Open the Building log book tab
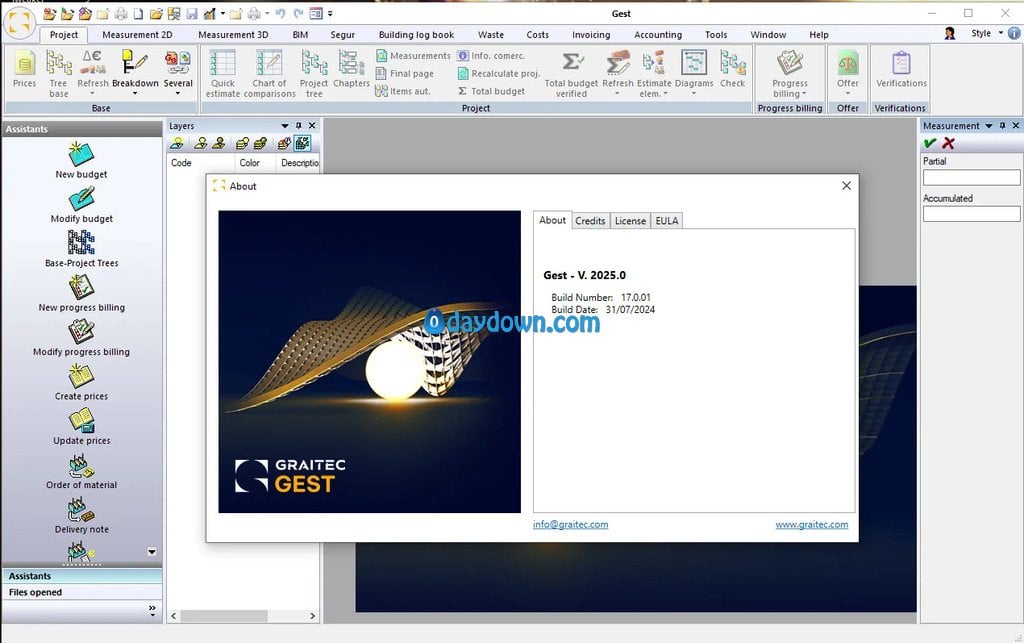Viewport: 1024px width, 643px height. (x=416, y=35)
